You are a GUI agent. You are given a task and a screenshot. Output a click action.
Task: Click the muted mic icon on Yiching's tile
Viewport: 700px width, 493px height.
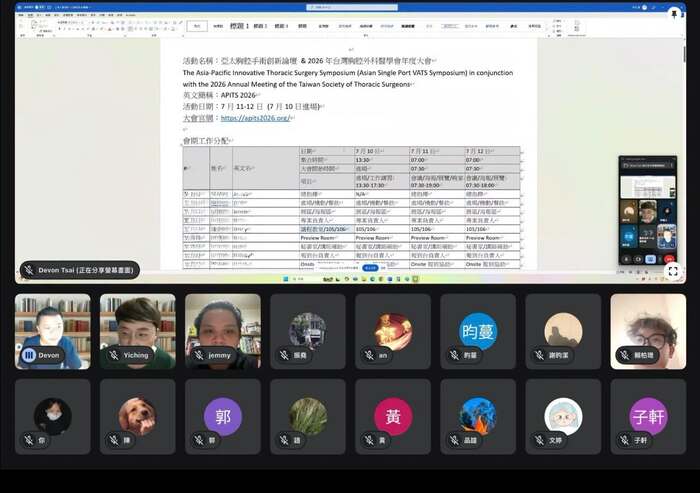point(114,355)
